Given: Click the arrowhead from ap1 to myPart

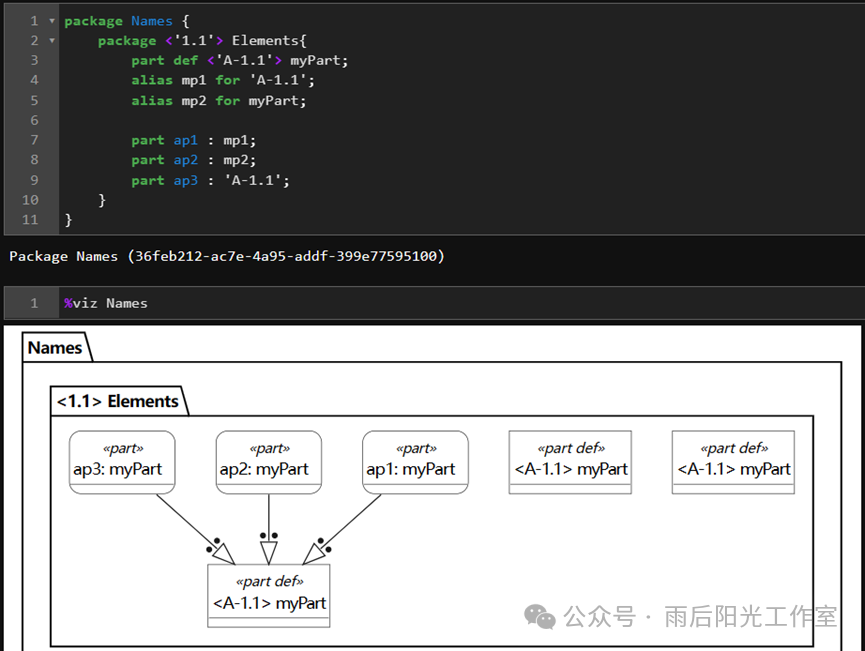Looking at the screenshot, I should (x=313, y=554).
